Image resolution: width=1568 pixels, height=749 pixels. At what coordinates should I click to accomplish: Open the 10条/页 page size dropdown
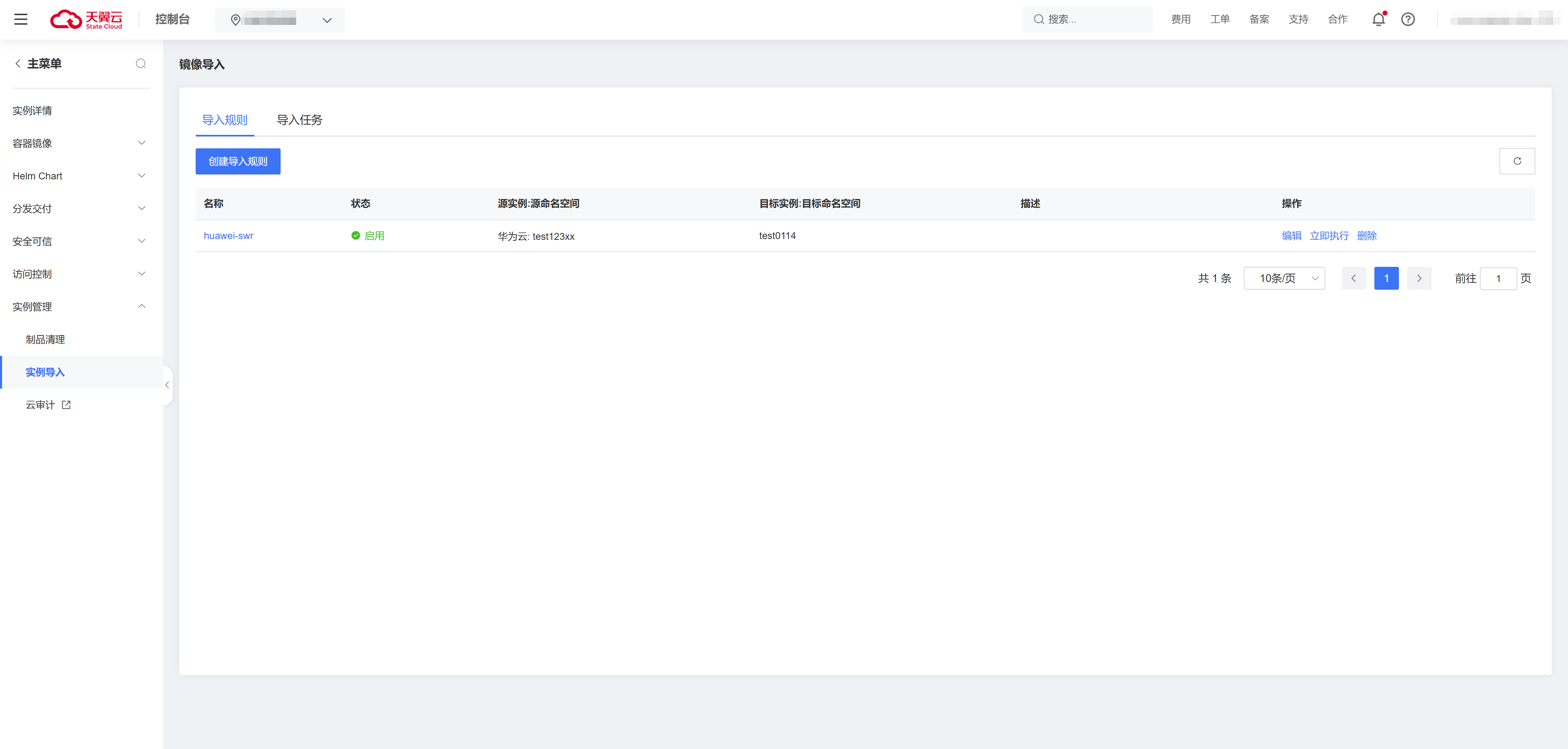point(1285,278)
